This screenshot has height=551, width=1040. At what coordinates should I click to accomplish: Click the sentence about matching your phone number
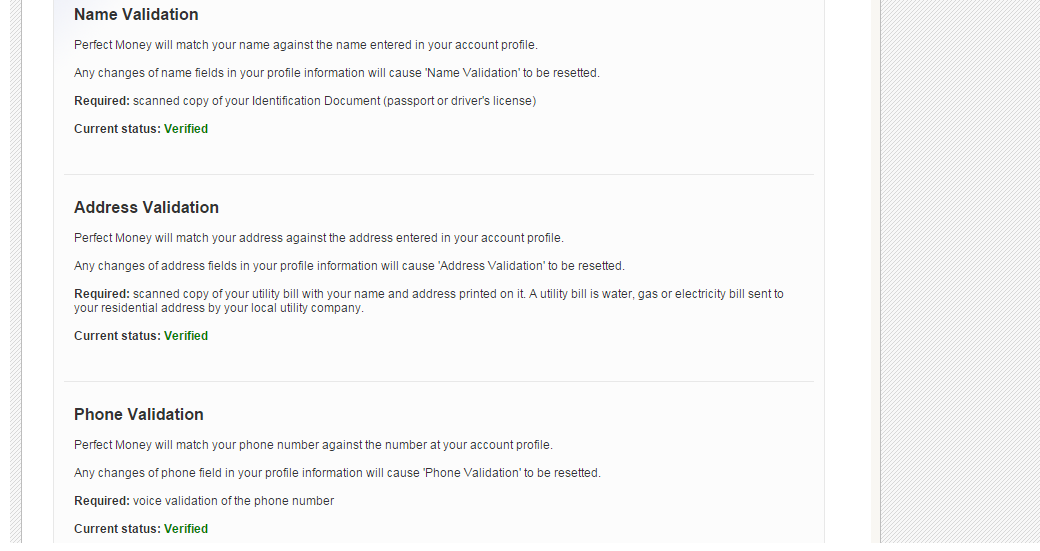point(313,445)
